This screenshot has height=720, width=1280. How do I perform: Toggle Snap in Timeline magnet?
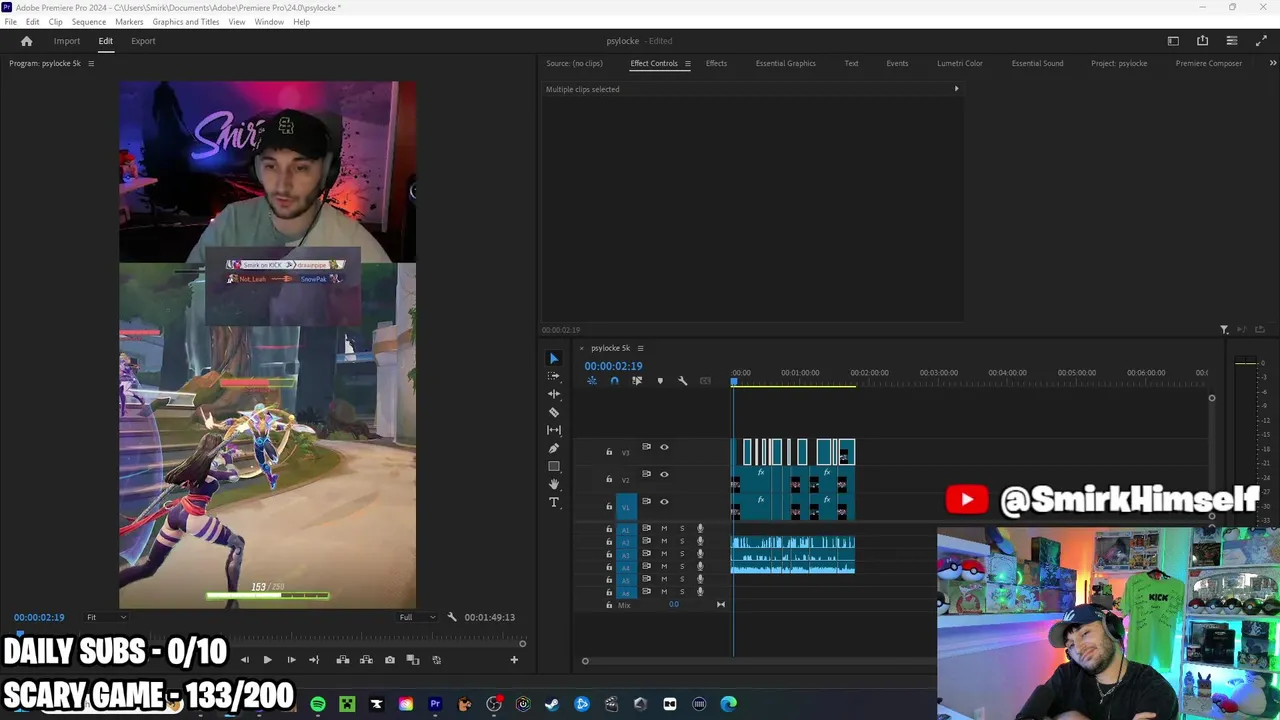coord(614,381)
